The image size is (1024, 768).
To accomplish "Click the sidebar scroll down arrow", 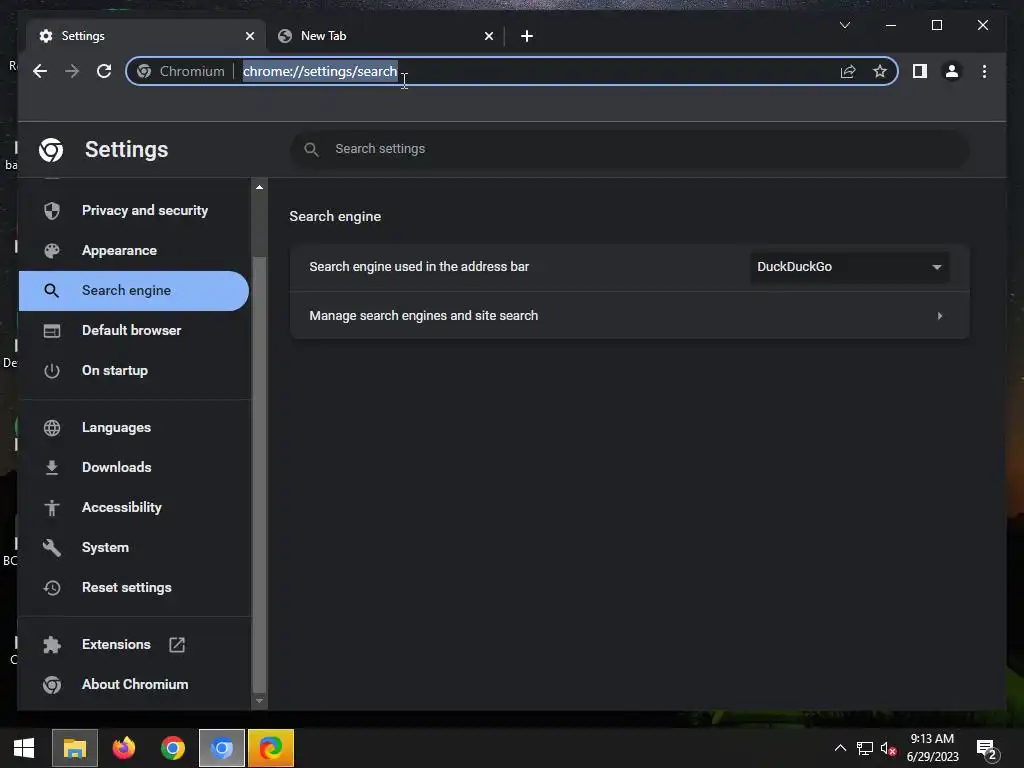I will (259, 701).
